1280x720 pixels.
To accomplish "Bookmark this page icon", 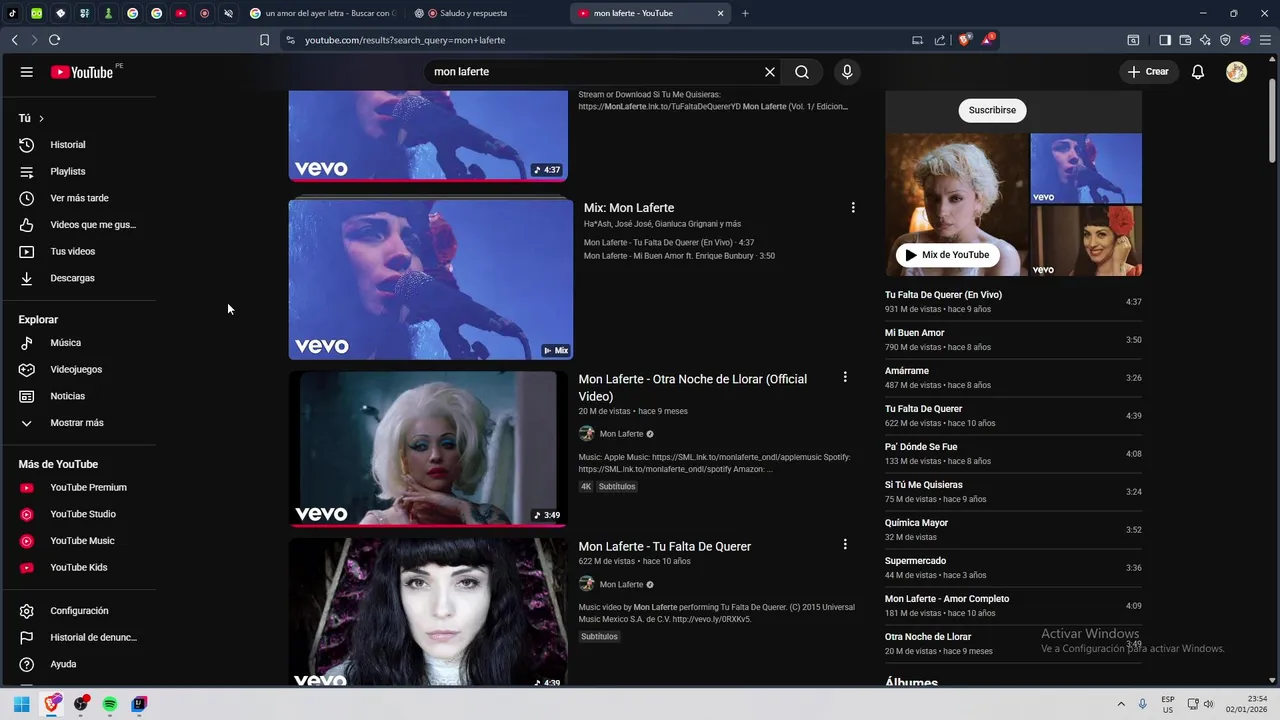I will (x=264, y=40).
